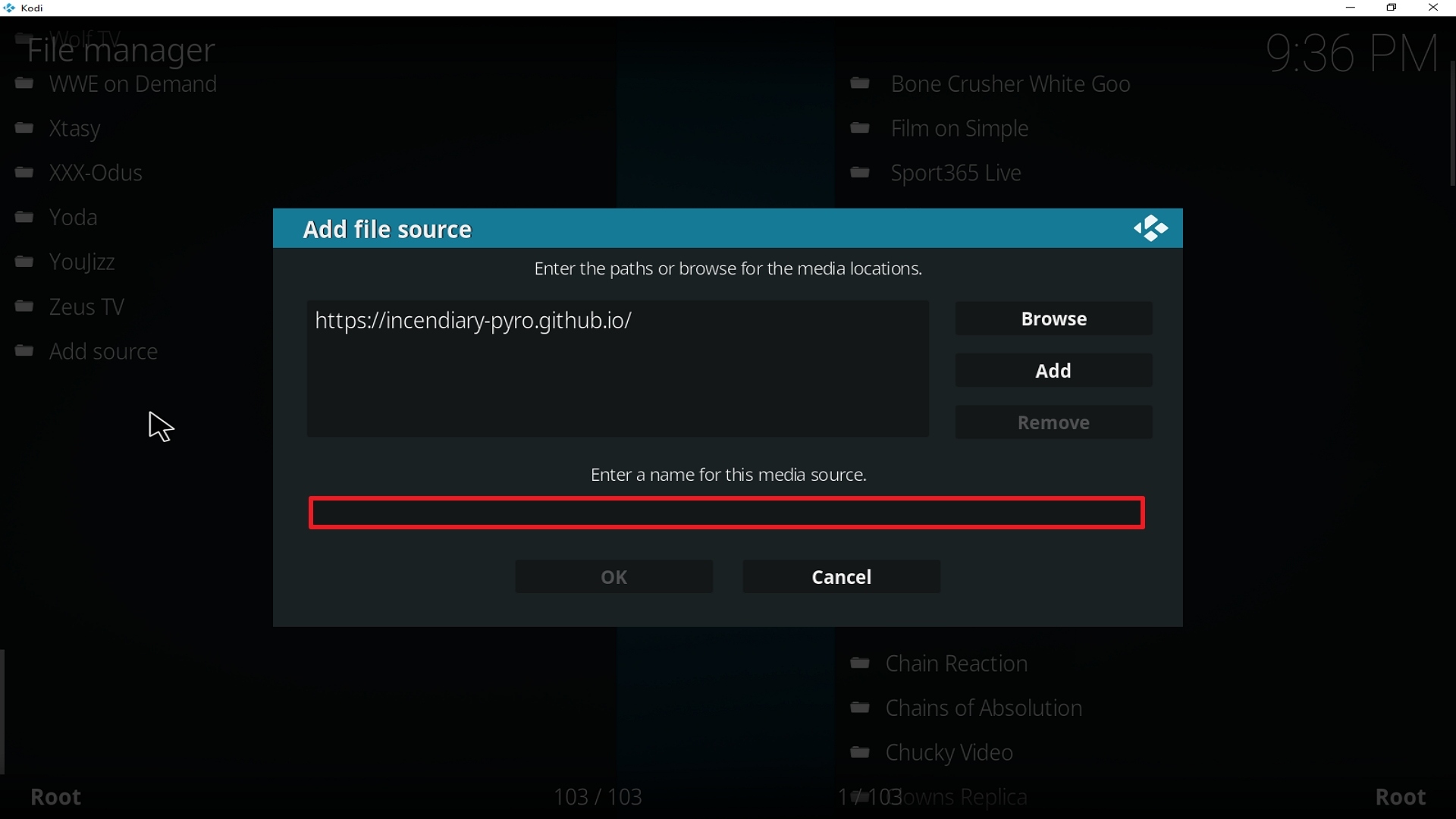Click folder icon beside Zeus TV

[x=25, y=308]
